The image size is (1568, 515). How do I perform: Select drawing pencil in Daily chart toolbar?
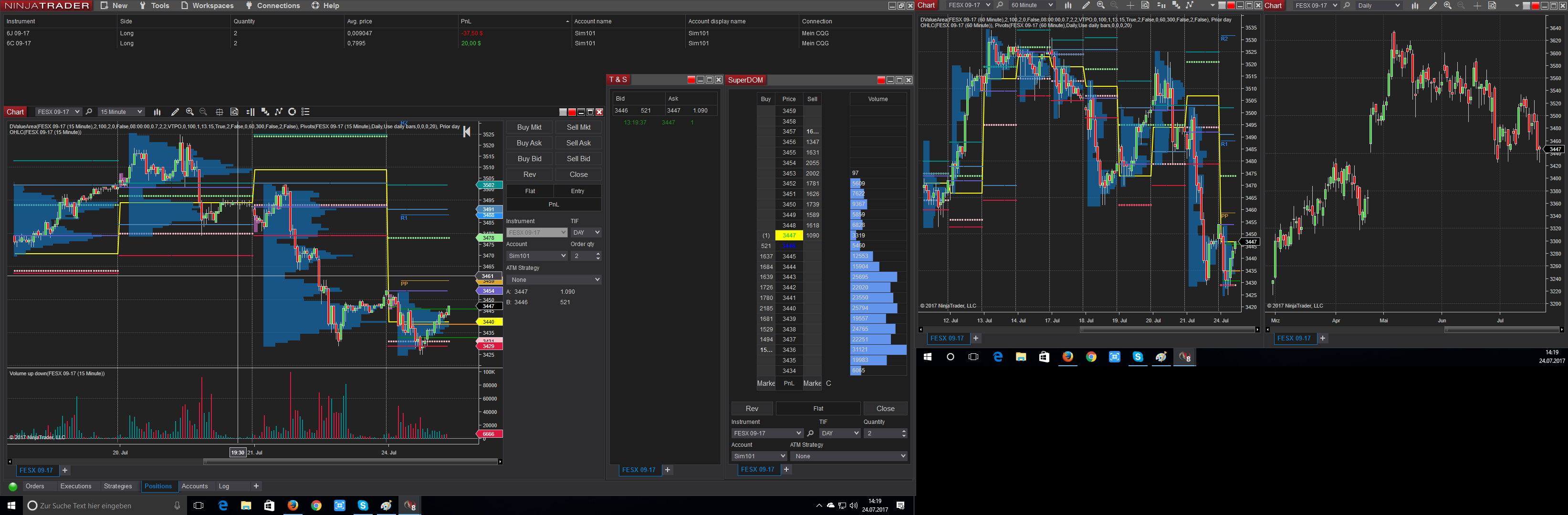click(x=1433, y=5)
